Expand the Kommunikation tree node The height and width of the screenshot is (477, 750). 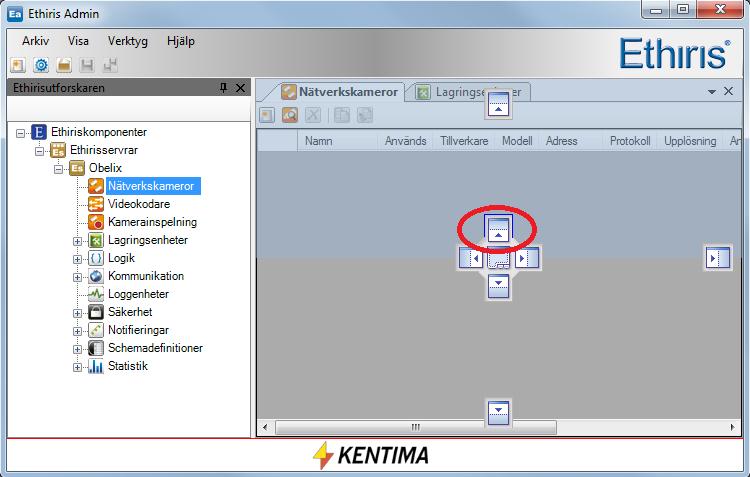tap(77, 277)
